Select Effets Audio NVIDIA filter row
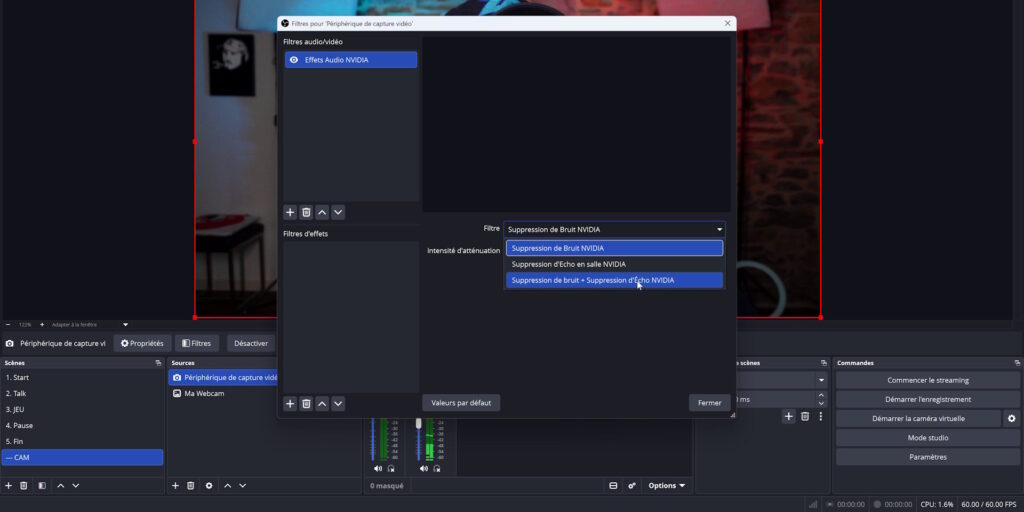Viewport: 1024px width, 512px height. tap(351, 60)
